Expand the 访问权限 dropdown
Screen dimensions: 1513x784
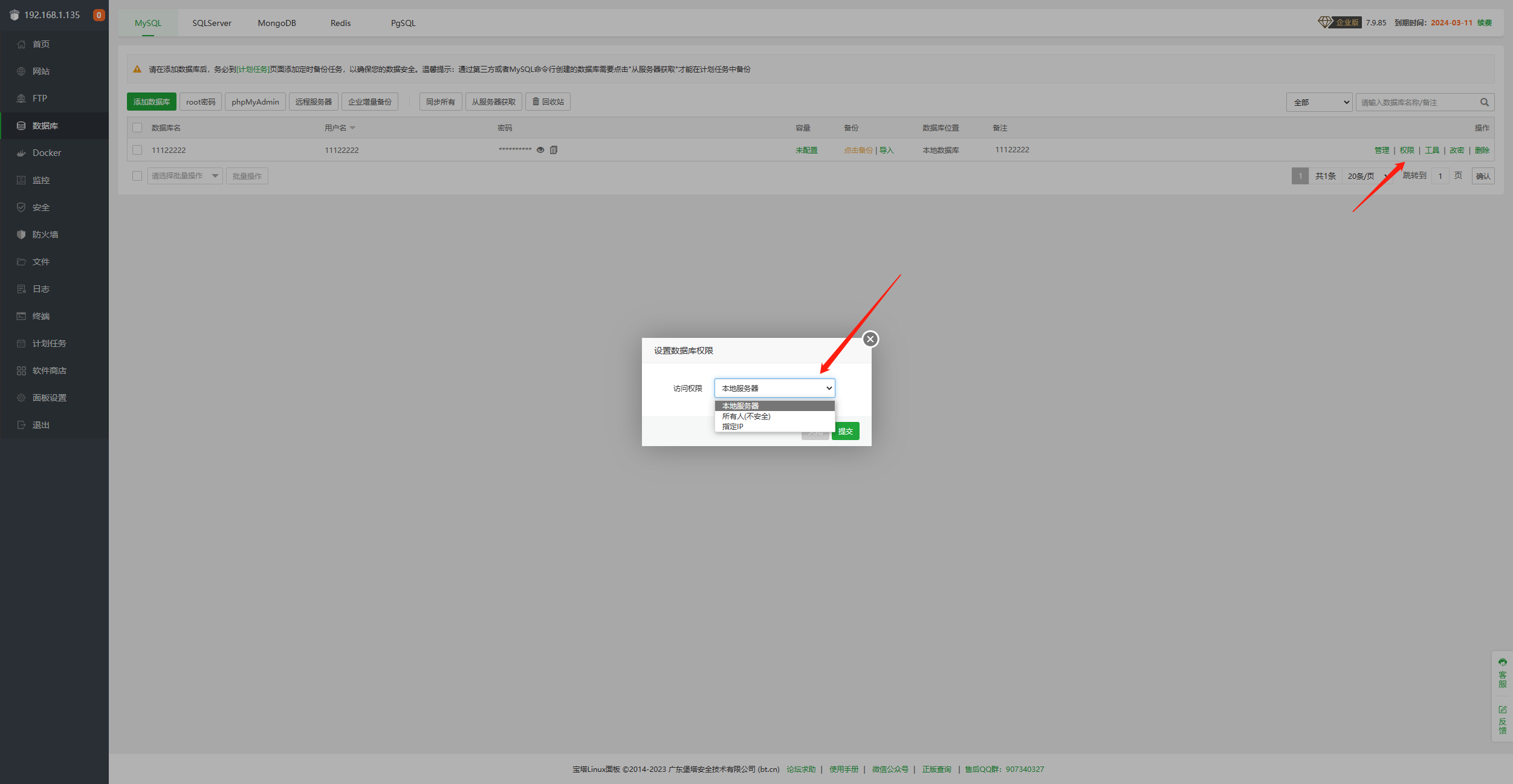[774, 388]
